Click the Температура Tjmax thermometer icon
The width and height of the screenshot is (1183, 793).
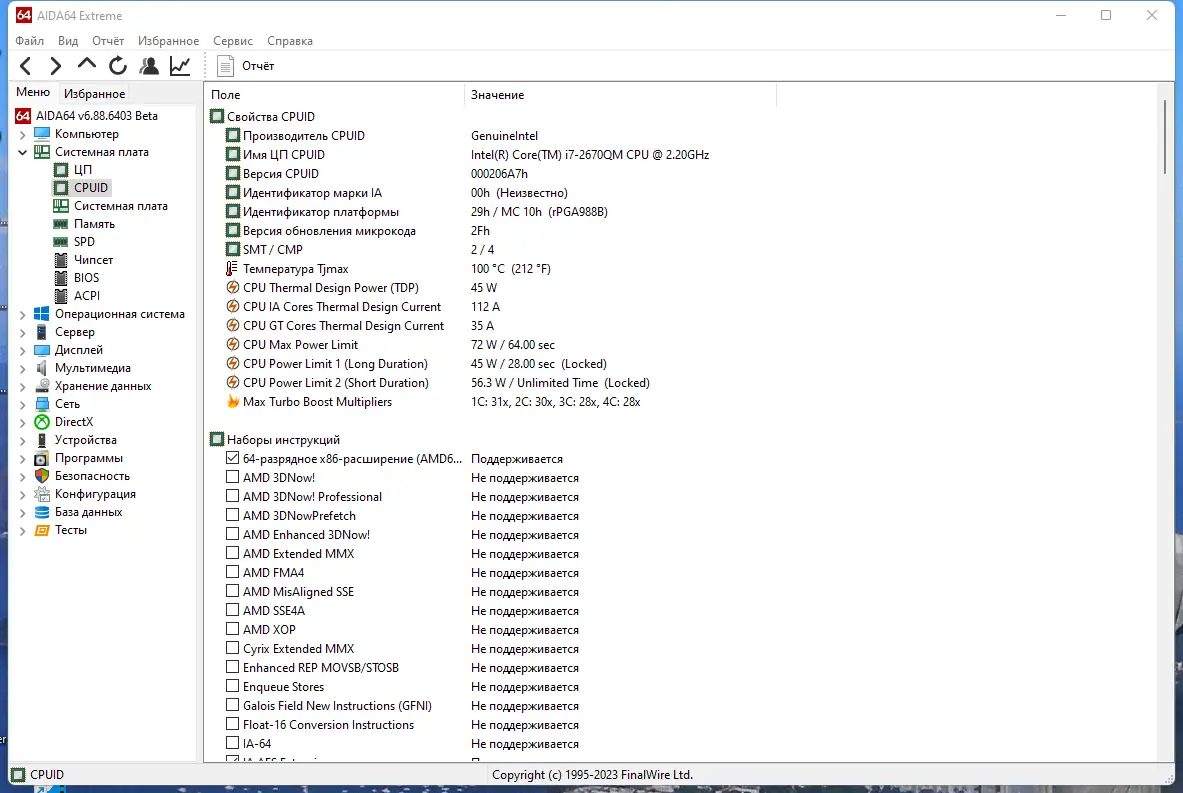click(232, 269)
